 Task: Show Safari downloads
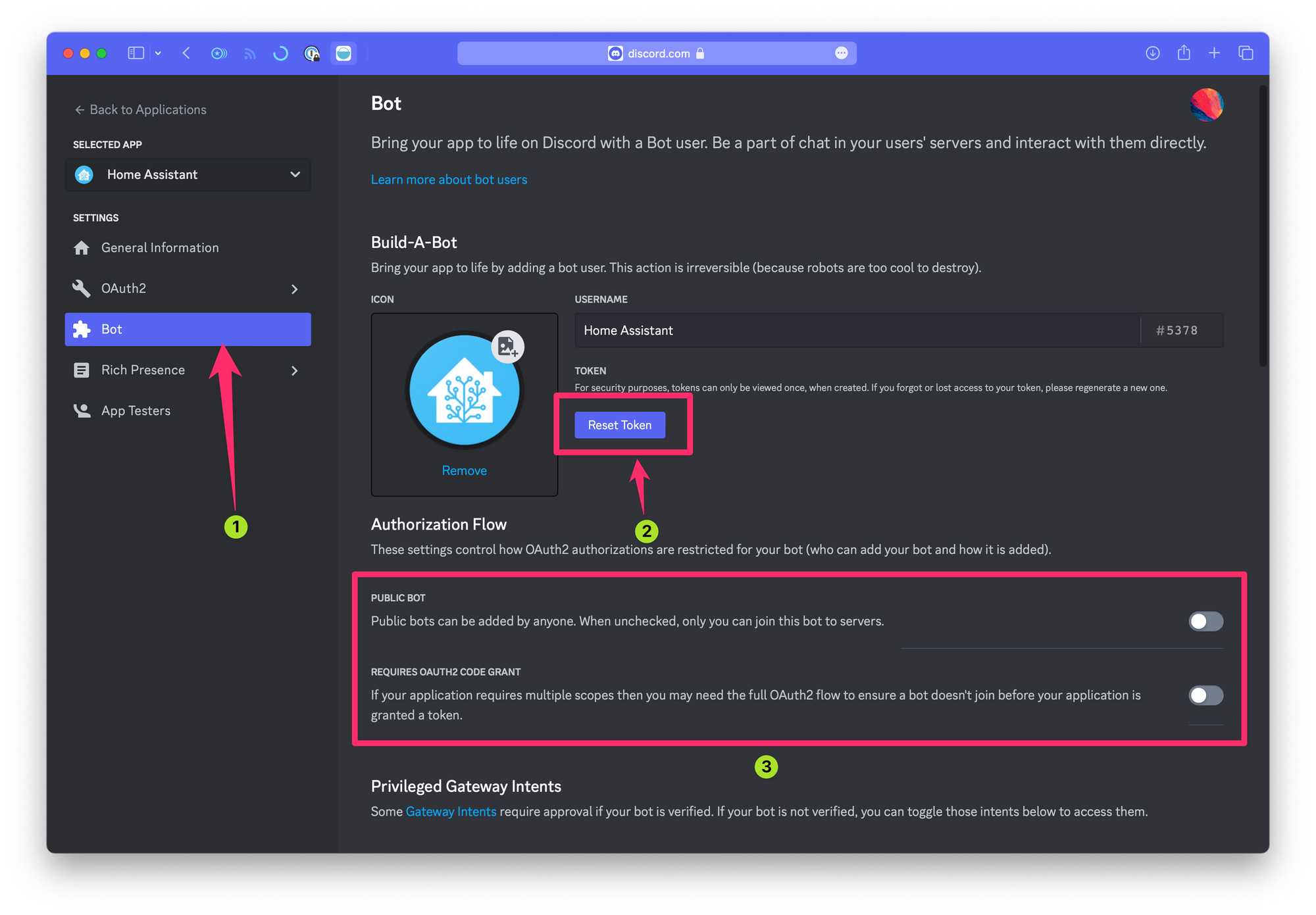1152,53
